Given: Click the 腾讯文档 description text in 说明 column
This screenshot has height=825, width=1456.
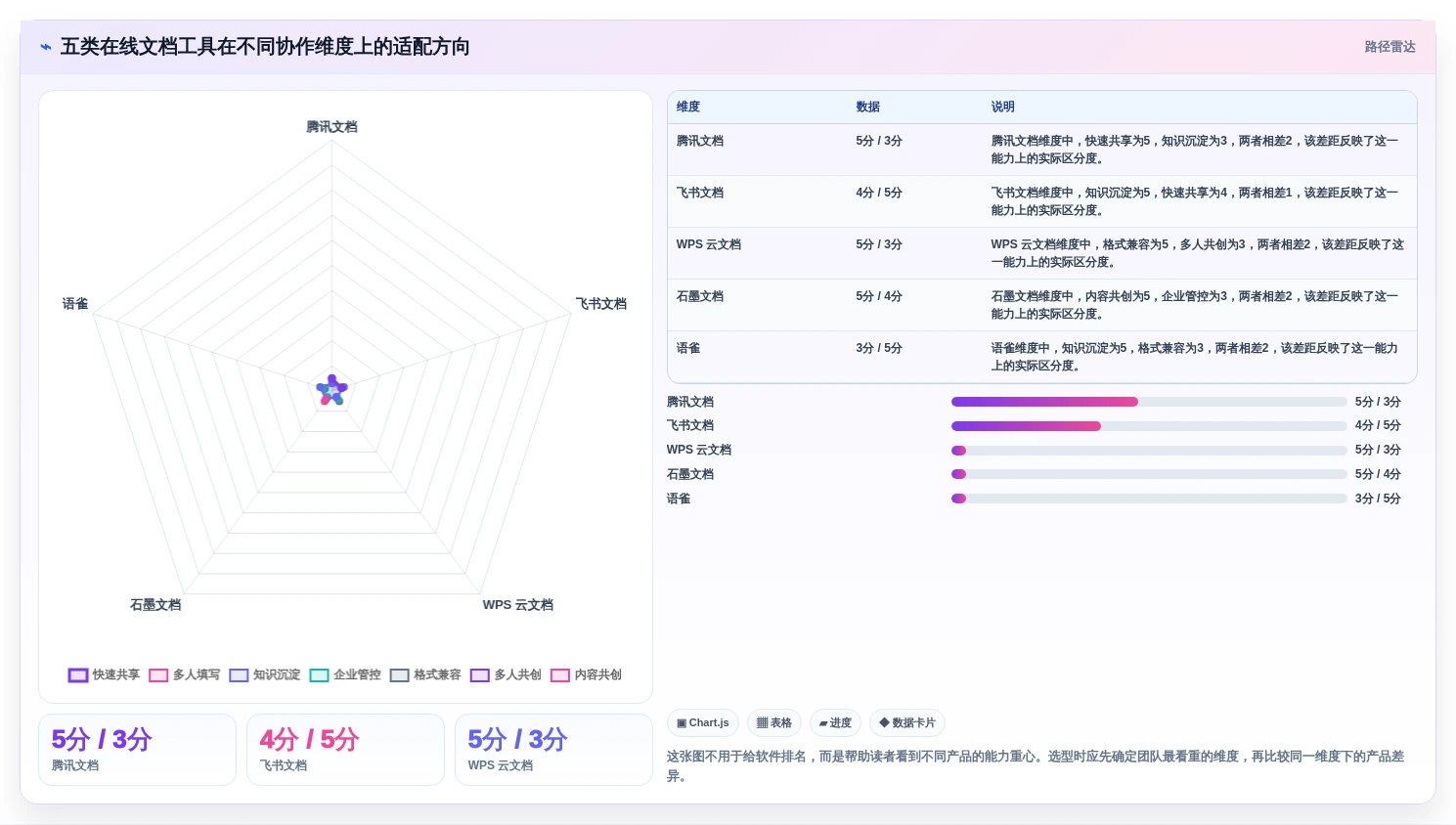Looking at the screenshot, I should click(1195, 150).
